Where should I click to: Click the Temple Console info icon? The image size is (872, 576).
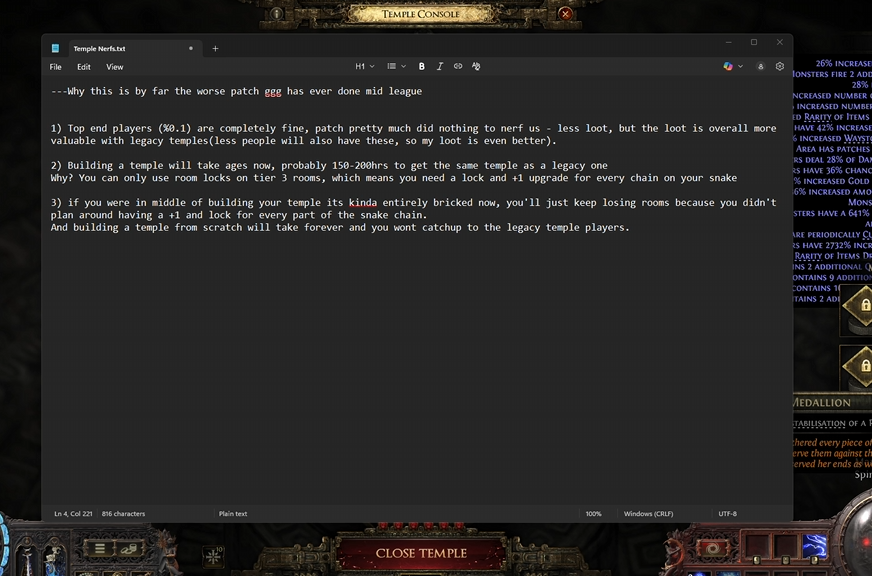pyautogui.click(x=276, y=13)
